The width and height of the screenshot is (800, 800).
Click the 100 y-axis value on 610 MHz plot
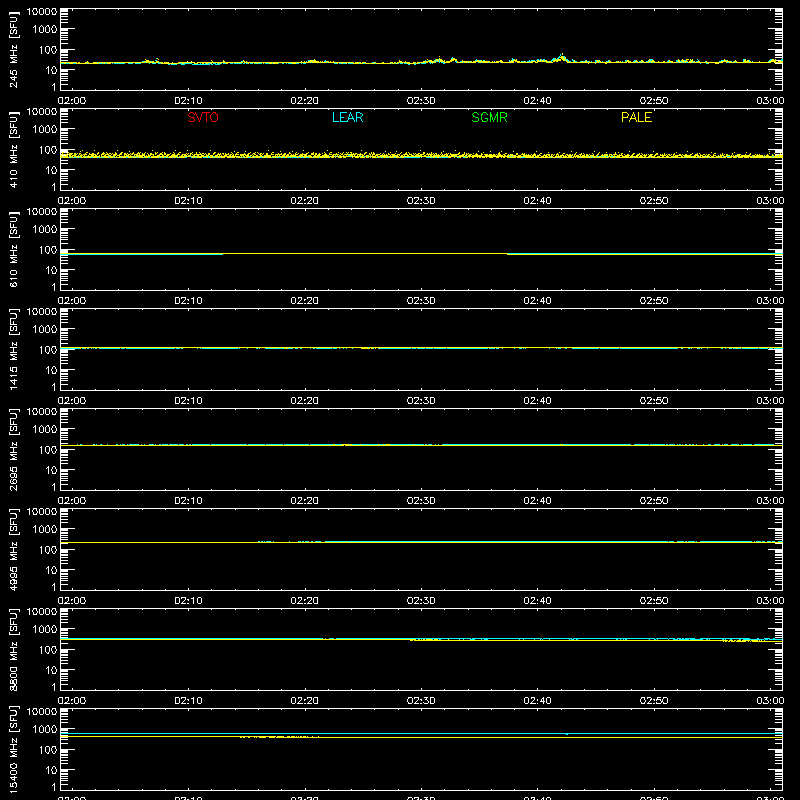point(48,250)
